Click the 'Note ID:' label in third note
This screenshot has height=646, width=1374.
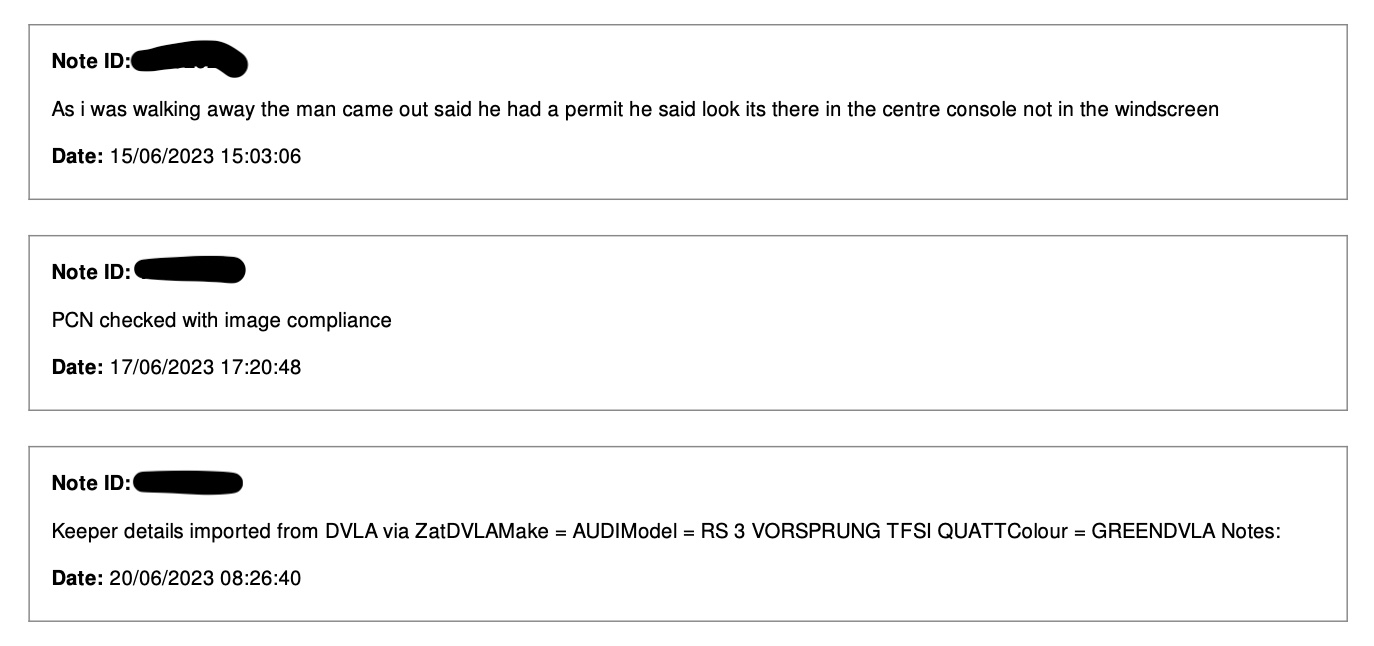click(x=91, y=483)
